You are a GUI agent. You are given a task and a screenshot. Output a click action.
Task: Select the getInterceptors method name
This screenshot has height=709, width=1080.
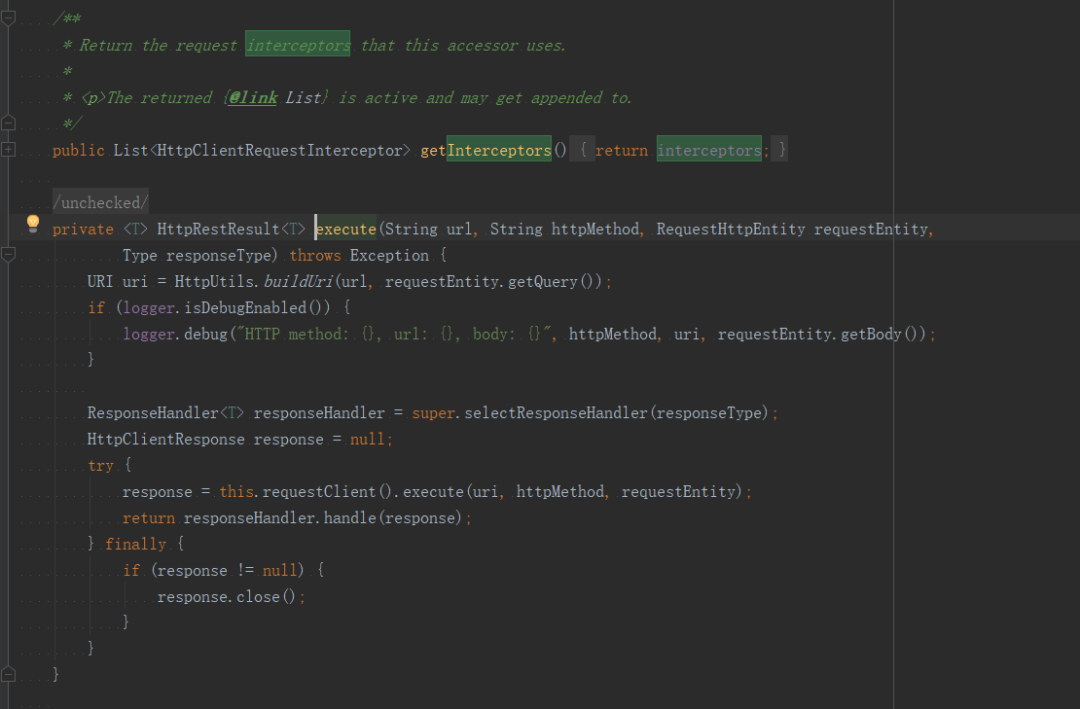pyautogui.click(x=486, y=150)
